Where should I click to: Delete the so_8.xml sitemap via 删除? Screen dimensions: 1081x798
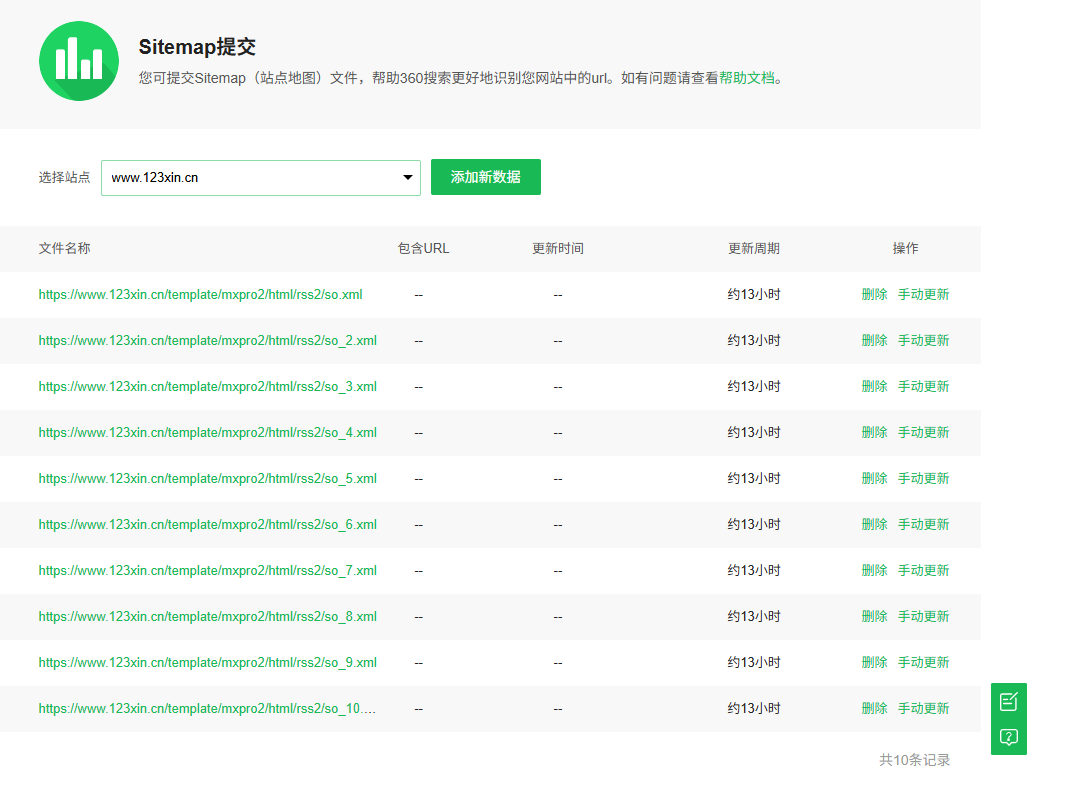pos(874,617)
